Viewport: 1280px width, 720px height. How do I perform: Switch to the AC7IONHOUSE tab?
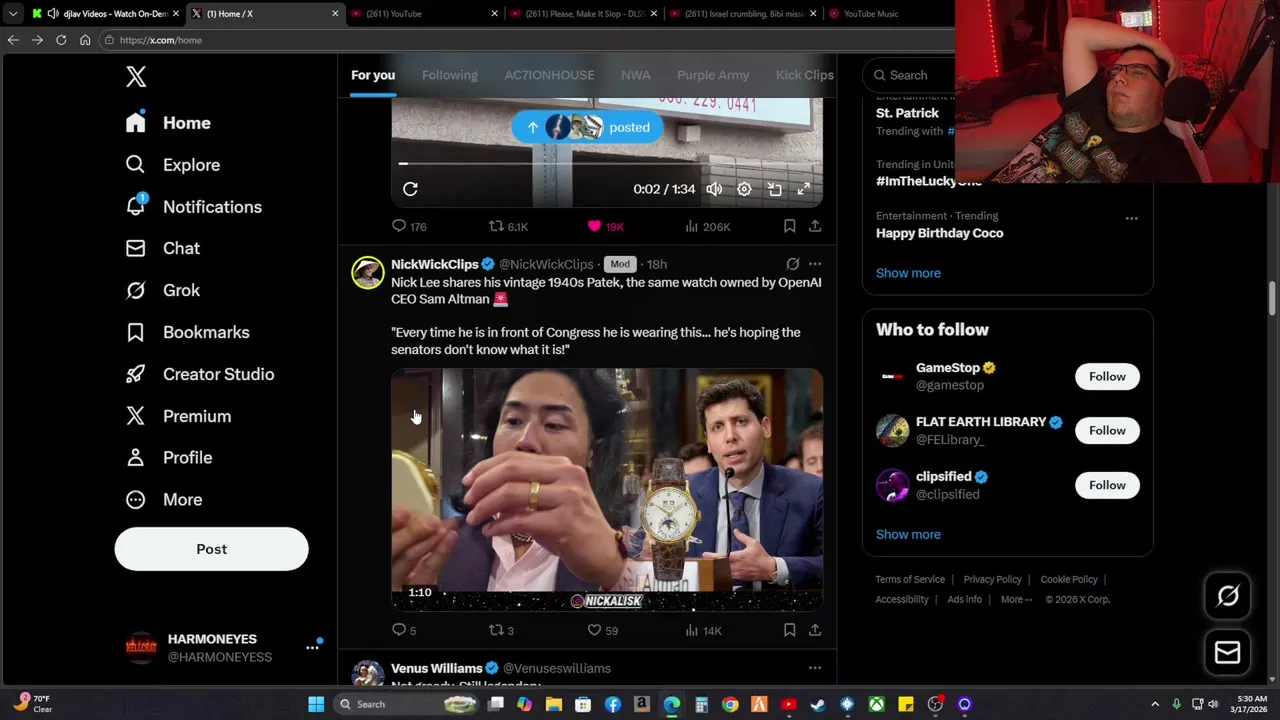tap(549, 75)
